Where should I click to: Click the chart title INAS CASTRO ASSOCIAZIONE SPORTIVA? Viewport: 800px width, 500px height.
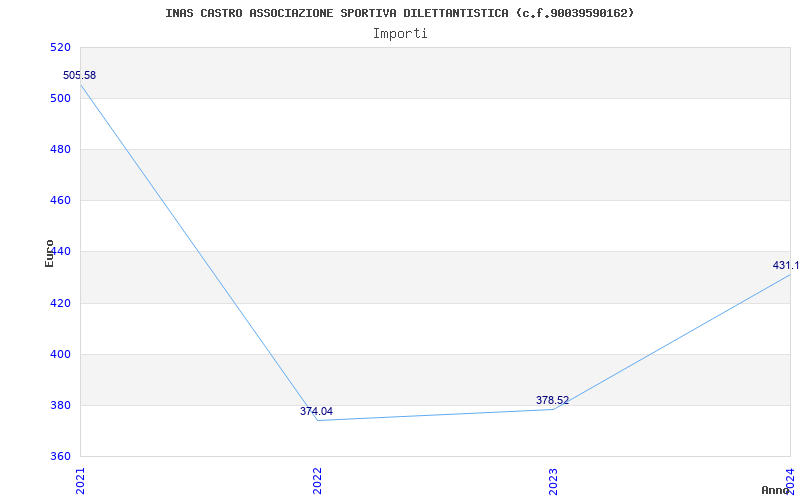(x=399, y=13)
